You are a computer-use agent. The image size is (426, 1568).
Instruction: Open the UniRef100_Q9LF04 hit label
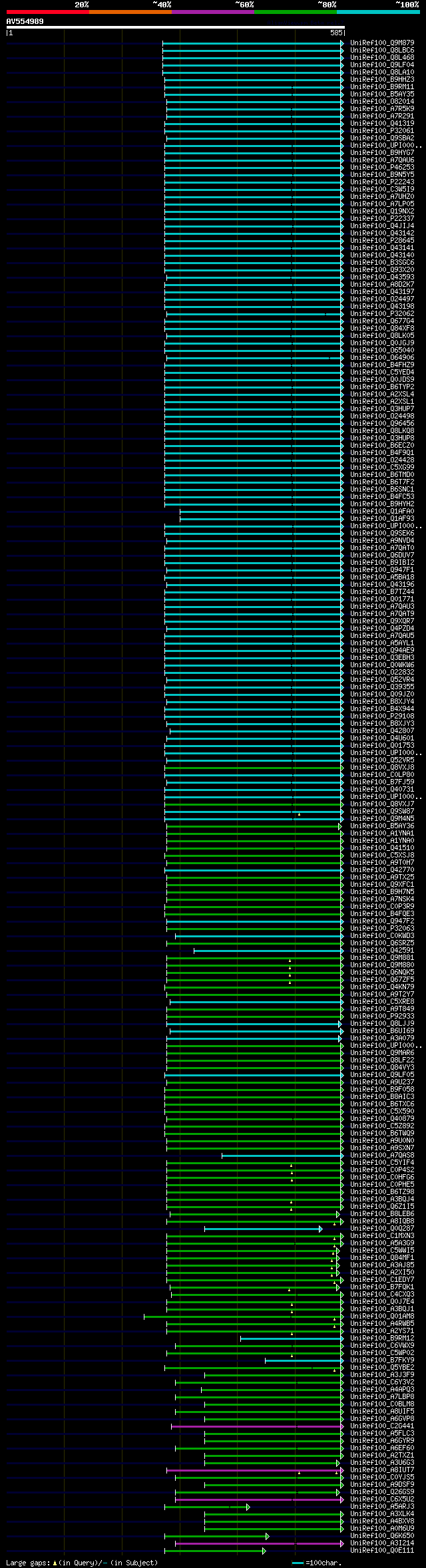click(382, 65)
